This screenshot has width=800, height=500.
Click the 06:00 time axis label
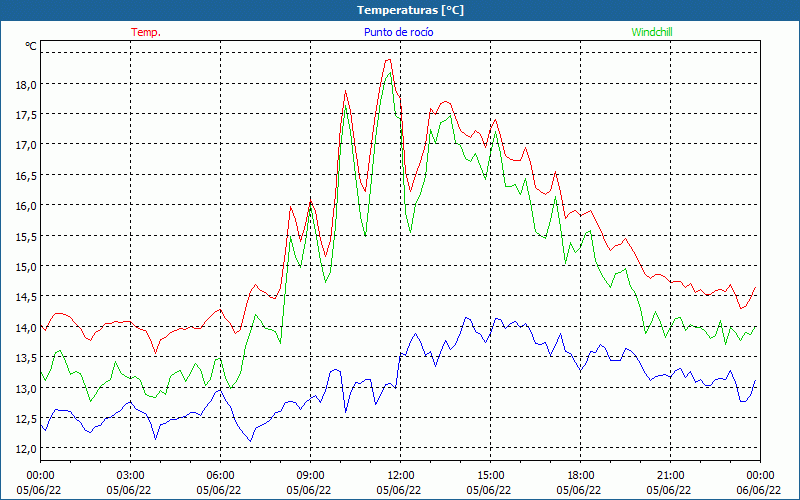[220, 476]
